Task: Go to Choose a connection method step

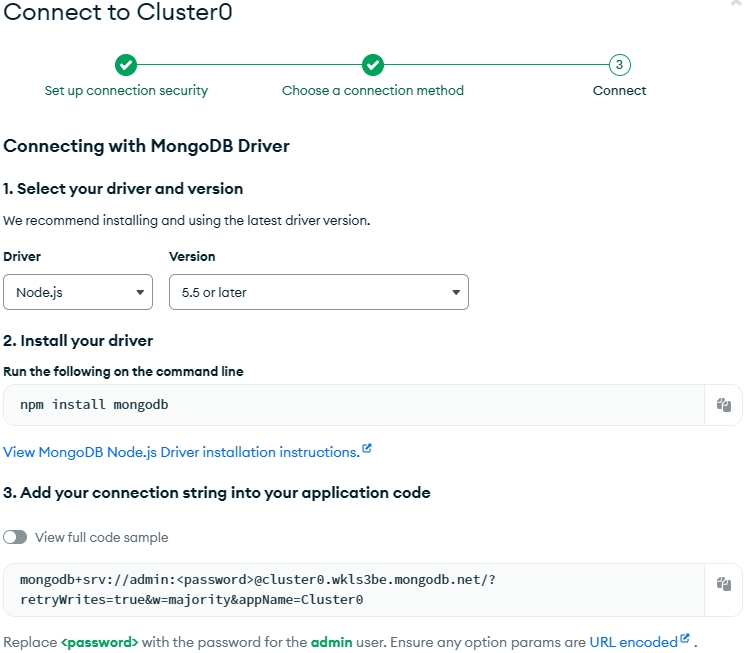Action: (373, 91)
